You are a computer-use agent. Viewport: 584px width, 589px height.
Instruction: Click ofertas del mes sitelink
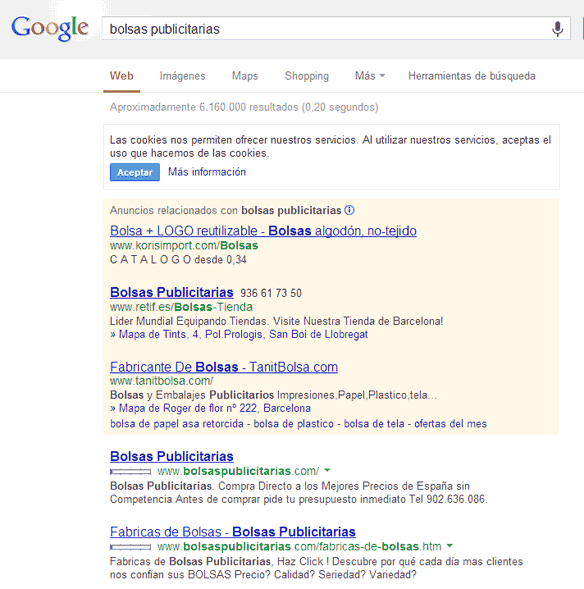tap(450, 424)
